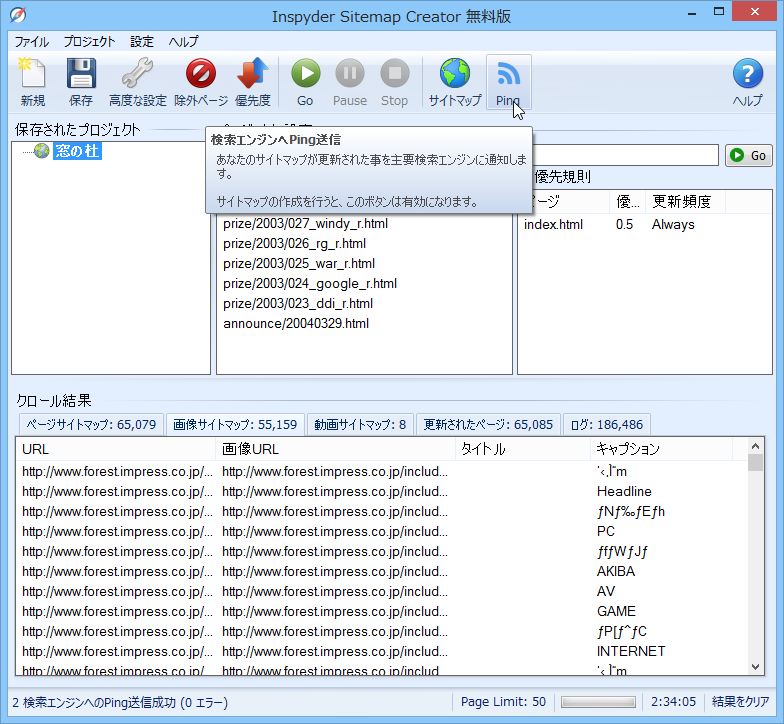Switch to 動画サイトマップ: 8 tab
The width and height of the screenshot is (784, 724).
click(360, 424)
